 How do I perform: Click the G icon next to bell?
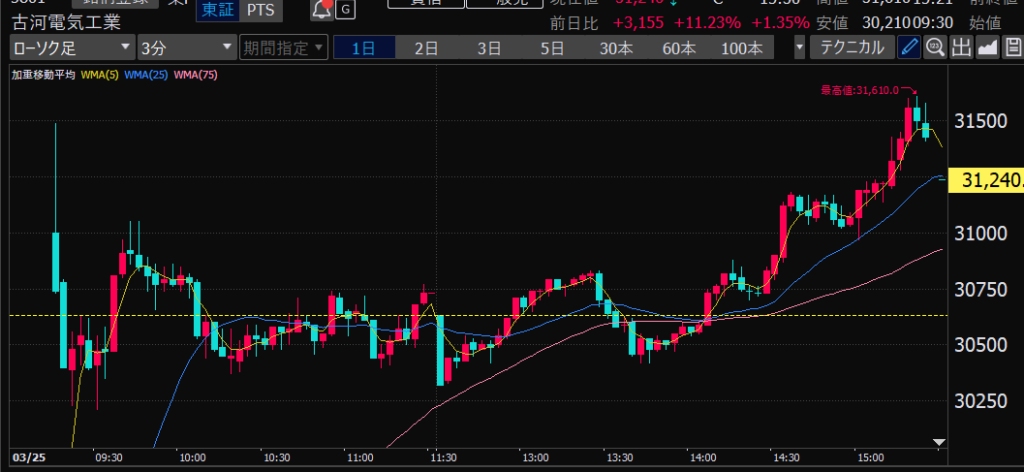click(346, 10)
